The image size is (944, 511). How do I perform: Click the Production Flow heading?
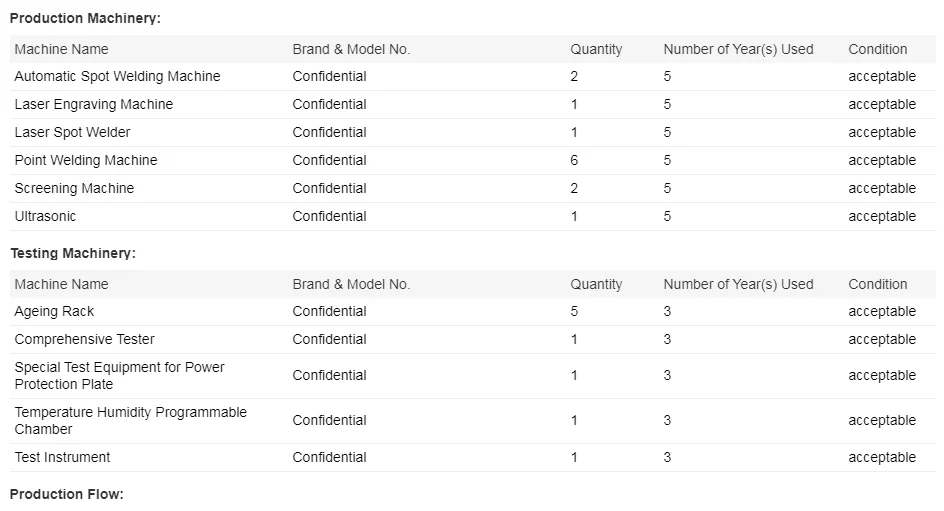[67, 495]
